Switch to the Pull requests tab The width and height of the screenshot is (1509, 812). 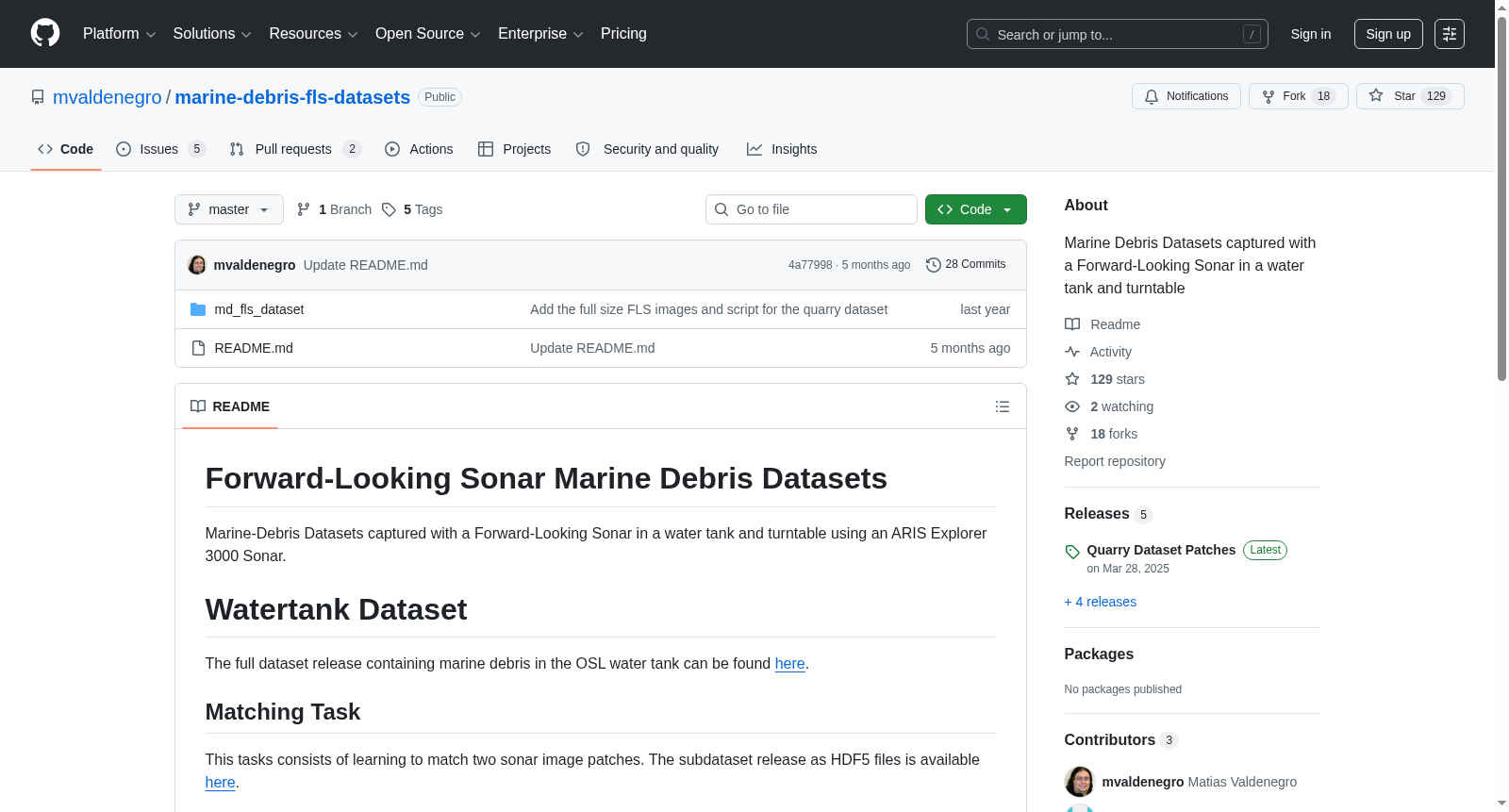point(295,149)
